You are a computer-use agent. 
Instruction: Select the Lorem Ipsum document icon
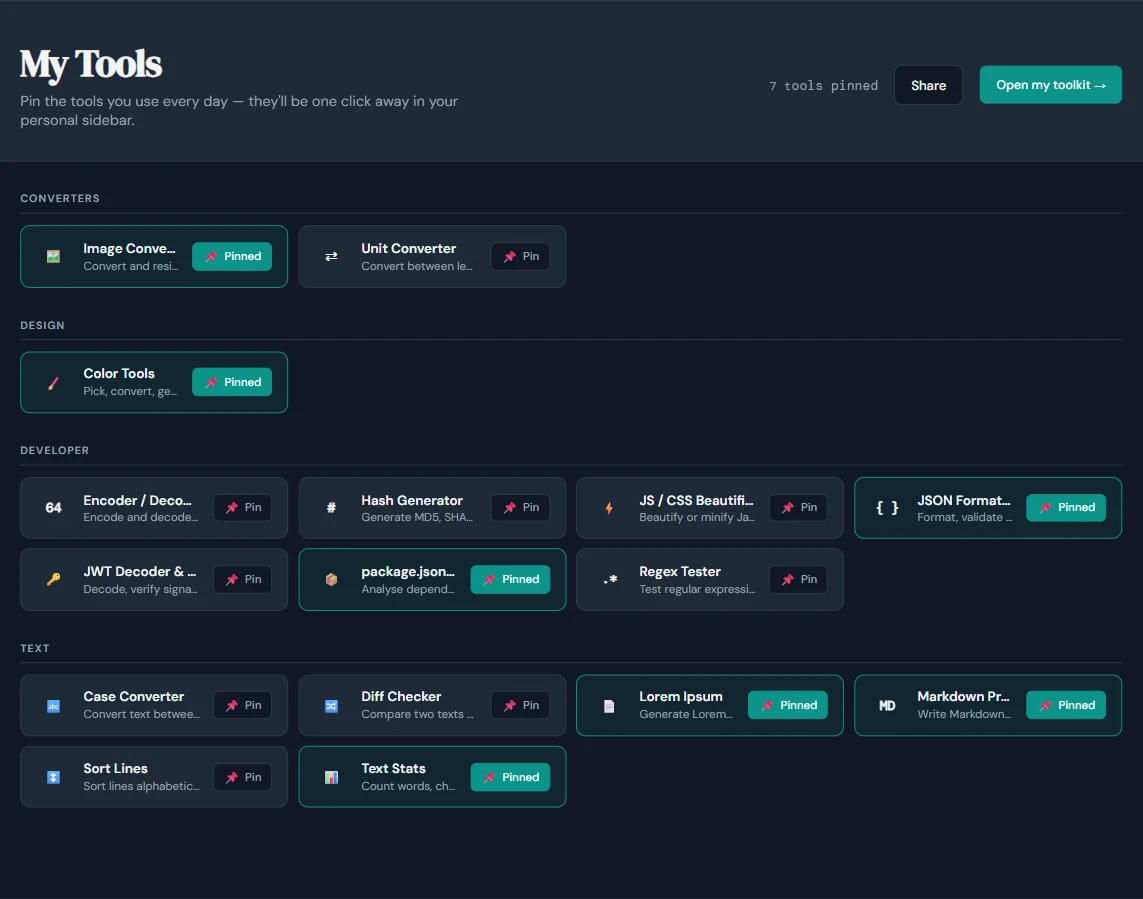coord(608,705)
